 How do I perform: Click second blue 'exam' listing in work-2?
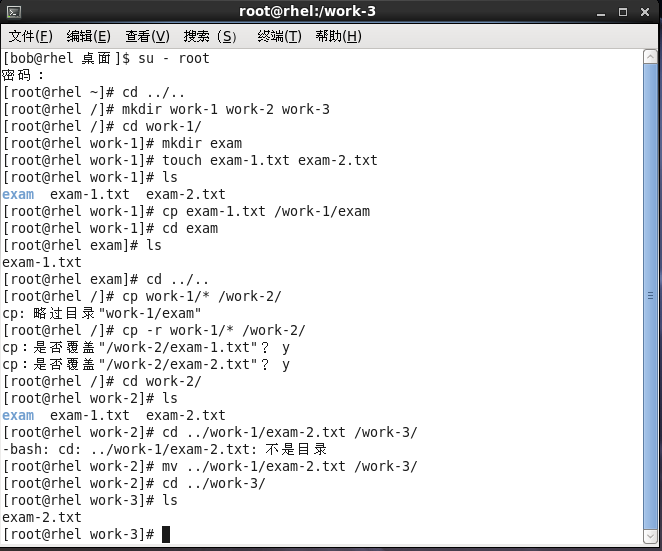click(x=18, y=416)
